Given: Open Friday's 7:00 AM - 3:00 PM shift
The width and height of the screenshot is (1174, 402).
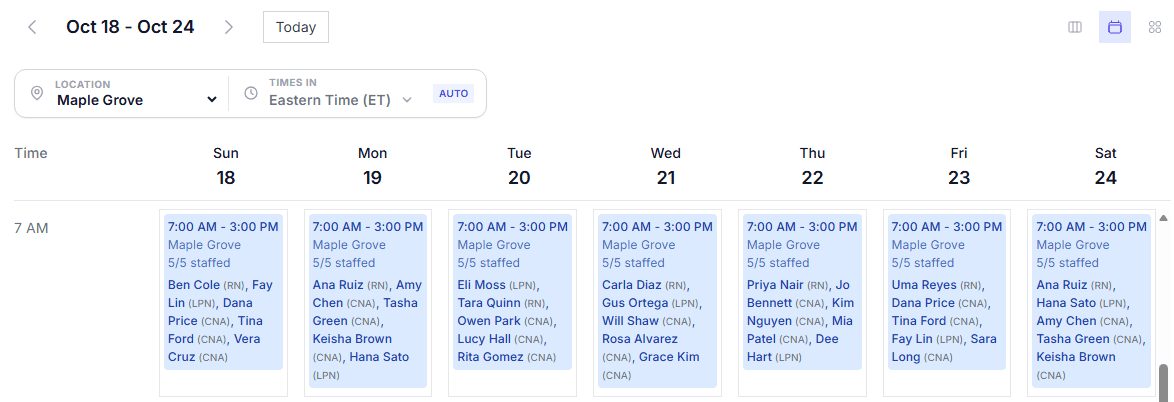Looking at the screenshot, I should click(946, 292).
